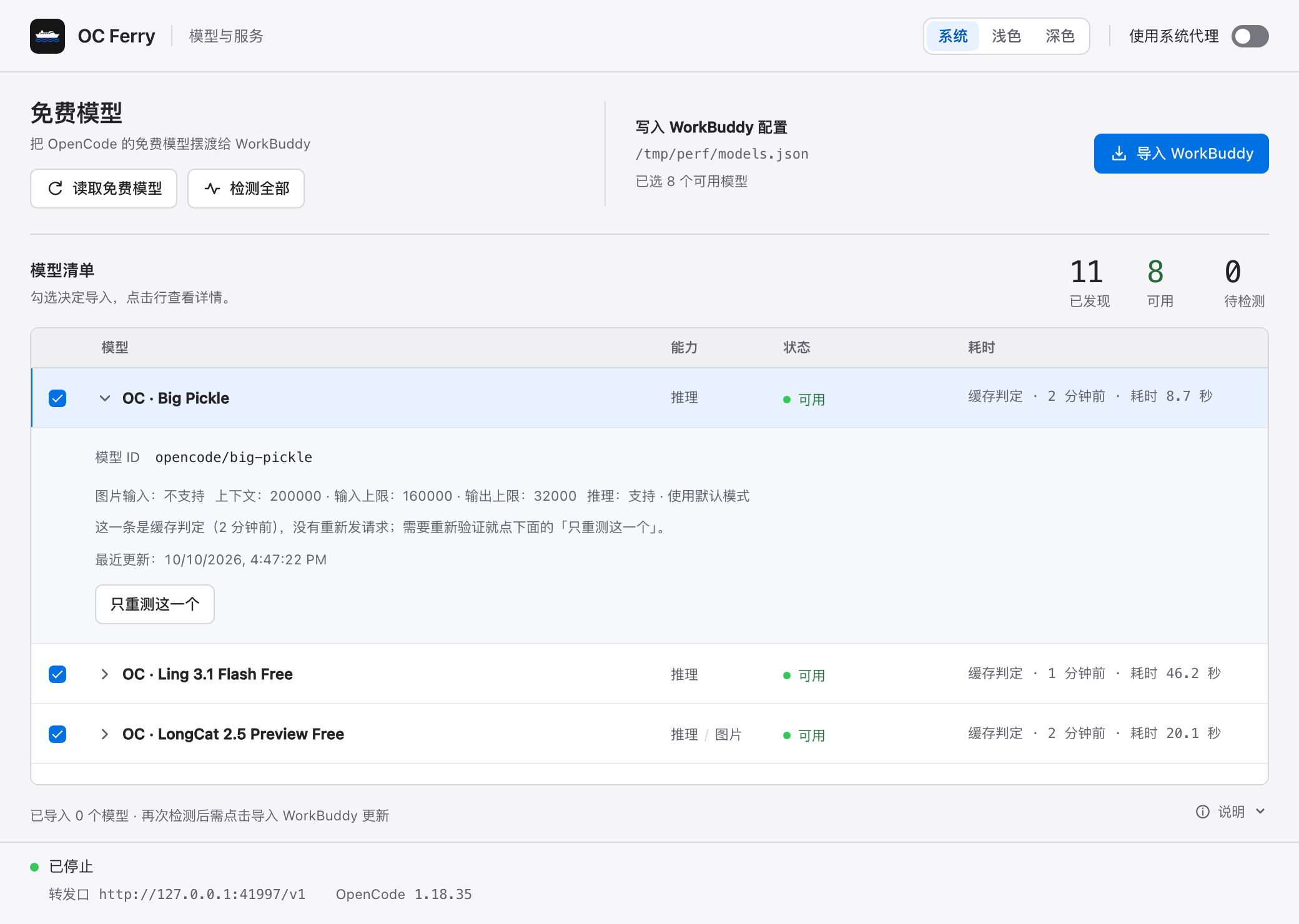Click the 11 已发现 counter
Viewport: 1299px width, 924px height.
click(x=1089, y=283)
